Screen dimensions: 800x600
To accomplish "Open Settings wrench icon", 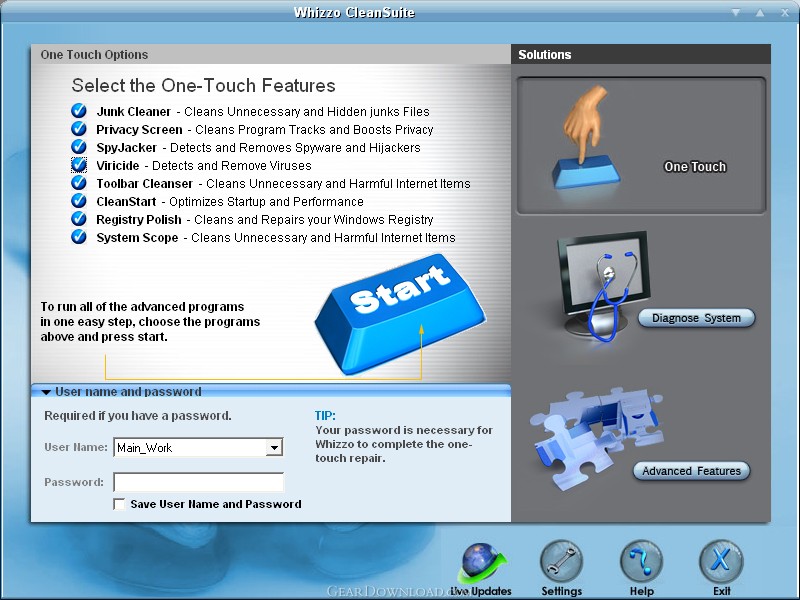I will [x=561, y=561].
